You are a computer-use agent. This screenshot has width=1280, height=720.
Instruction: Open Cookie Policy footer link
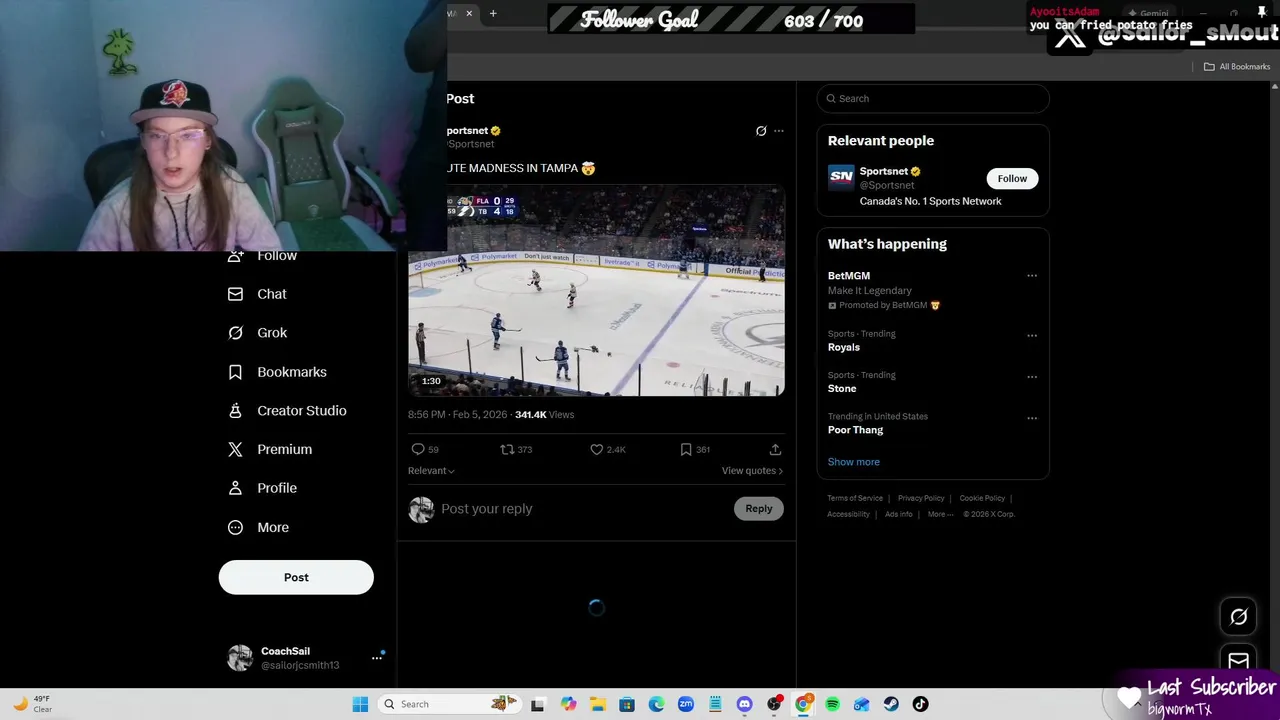click(x=982, y=498)
